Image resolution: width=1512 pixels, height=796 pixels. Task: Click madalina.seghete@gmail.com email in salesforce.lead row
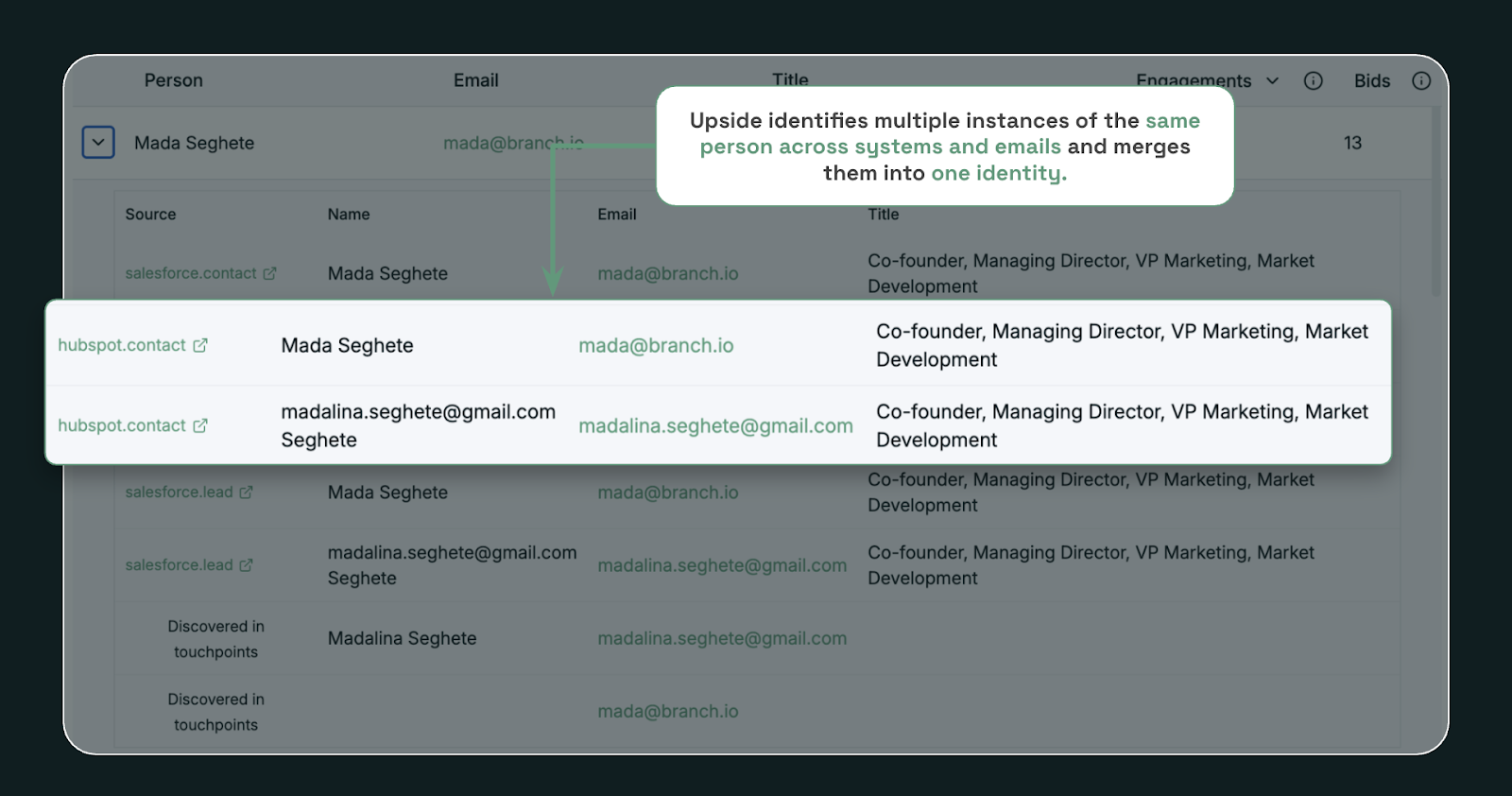tap(722, 565)
